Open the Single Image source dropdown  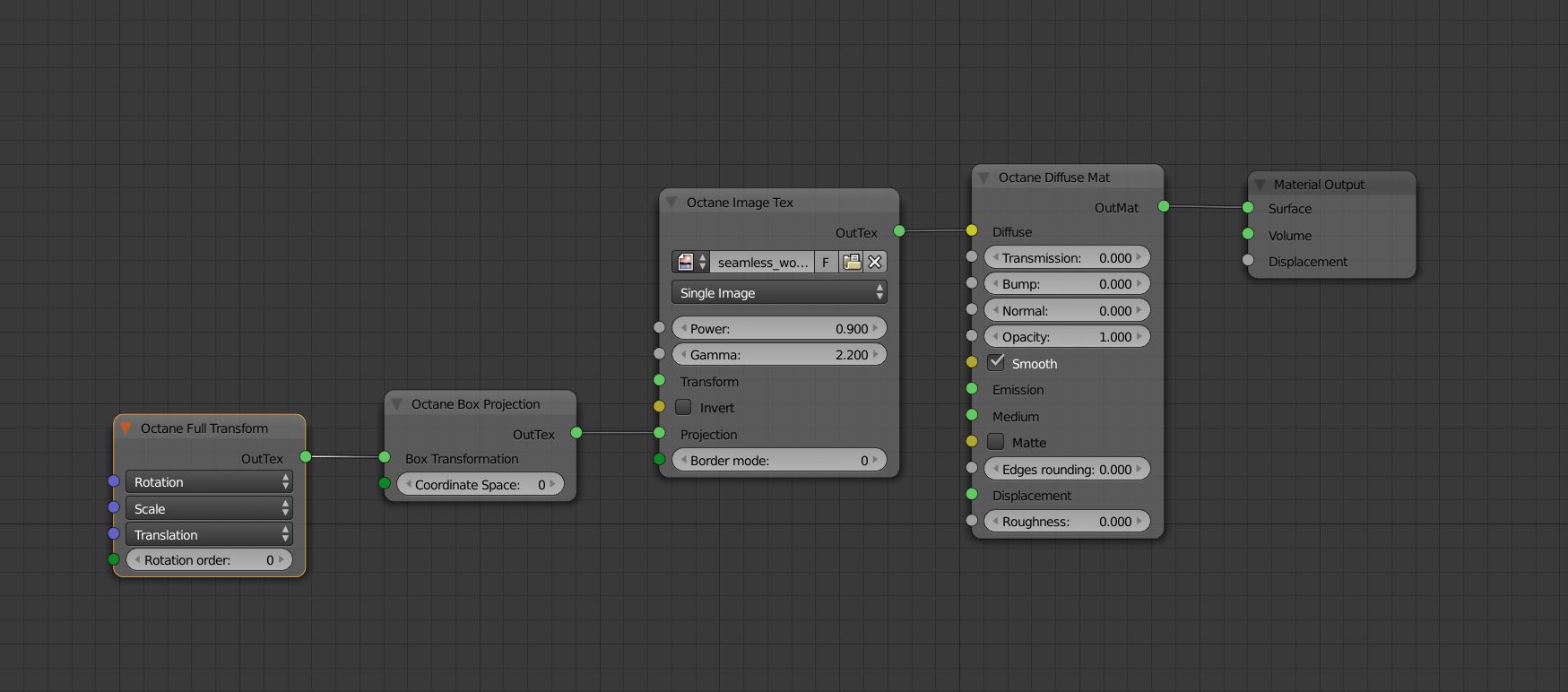(779, 292)
